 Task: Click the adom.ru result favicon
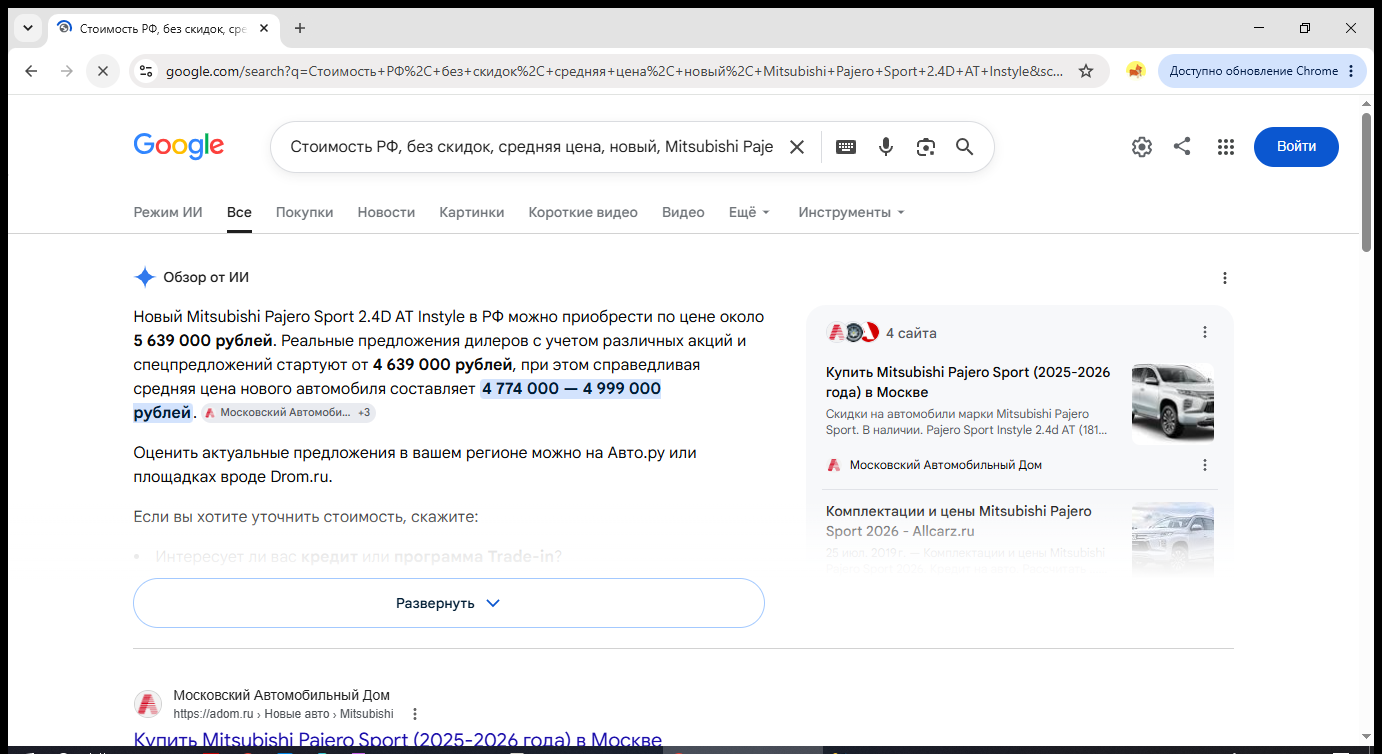tap(148, 704)
